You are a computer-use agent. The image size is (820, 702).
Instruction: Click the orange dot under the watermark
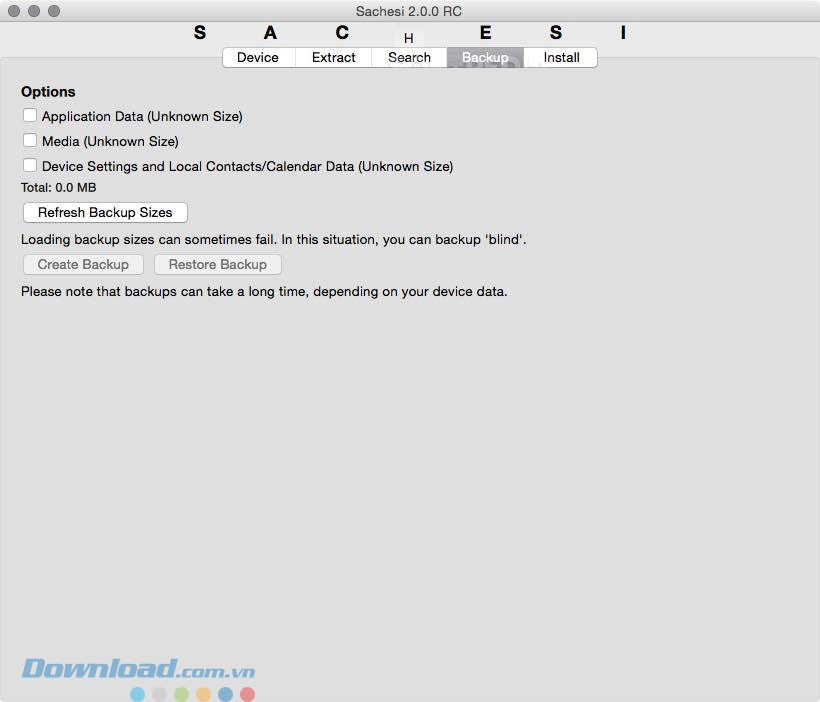(x=203, y=694)
